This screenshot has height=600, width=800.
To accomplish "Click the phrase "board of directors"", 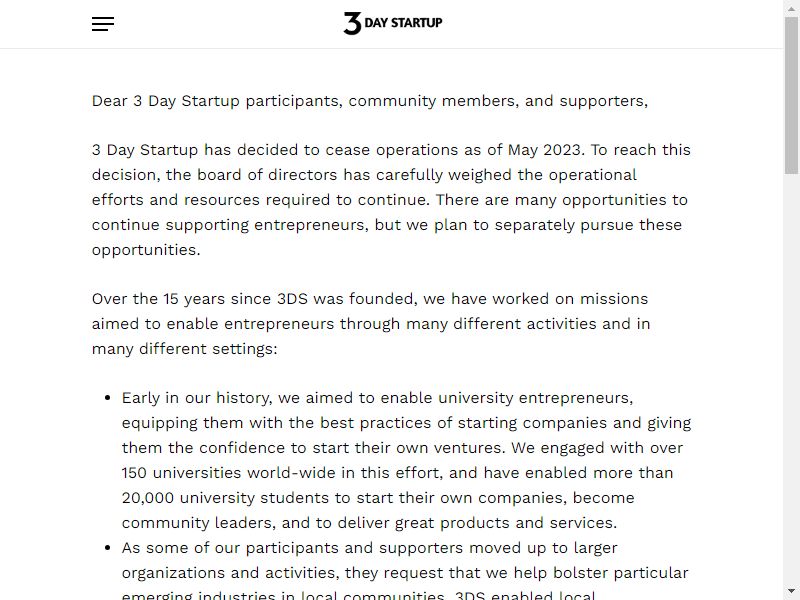I will 267,175.
